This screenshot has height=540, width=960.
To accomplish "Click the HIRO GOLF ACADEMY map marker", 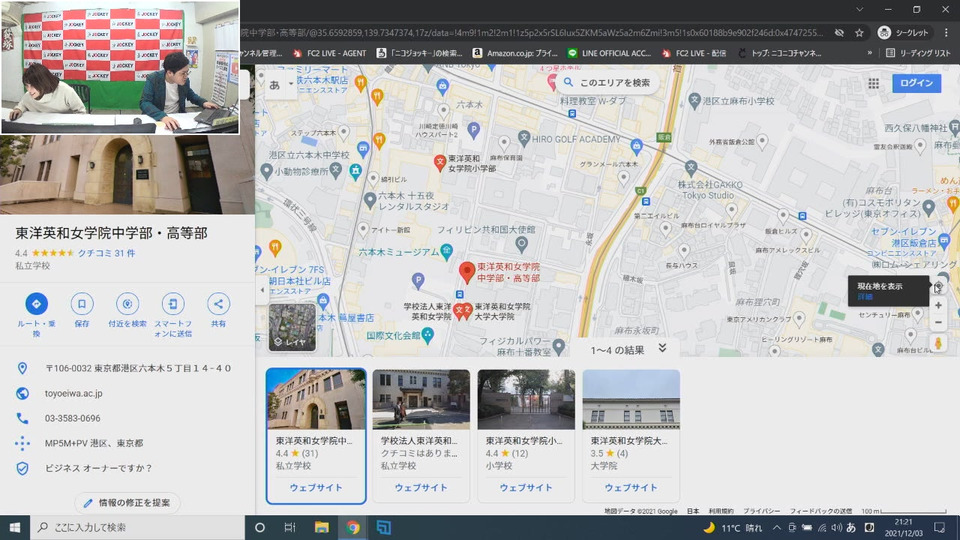I will (x=523, y=138).
